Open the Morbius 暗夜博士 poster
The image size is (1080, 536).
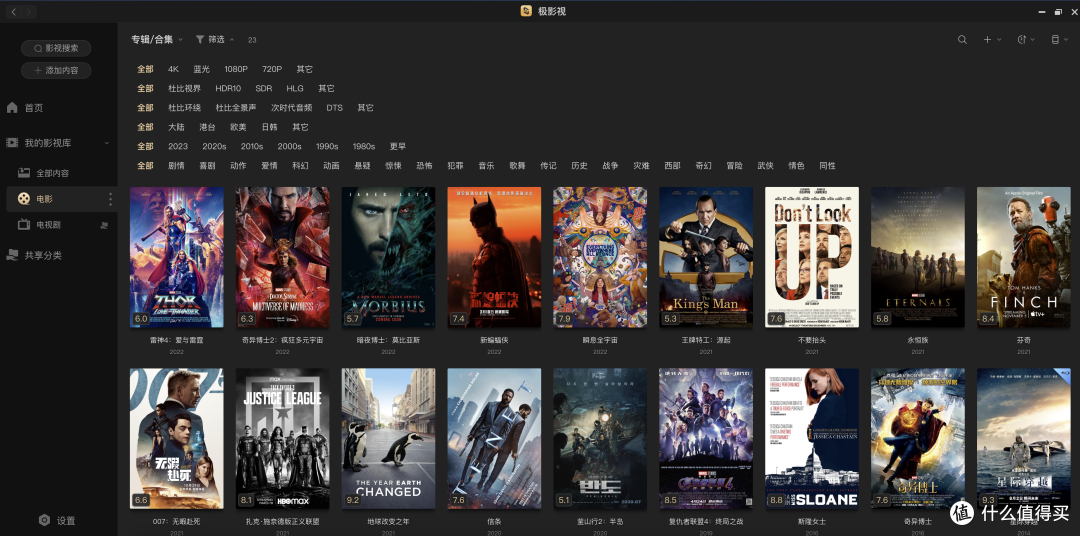click(388, 257)
